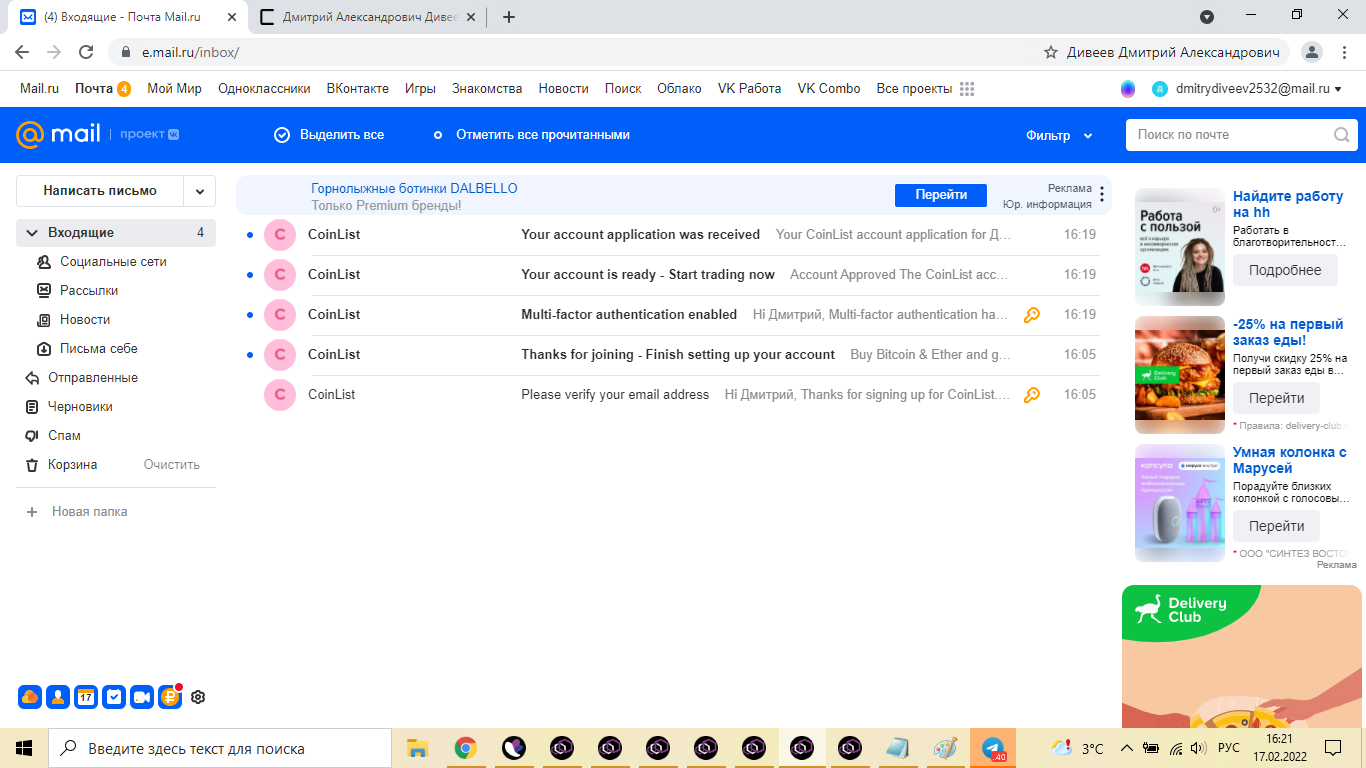
Task: Open the Chrome profile icon
Action: pyautogui.click(x=1313, y=52)
